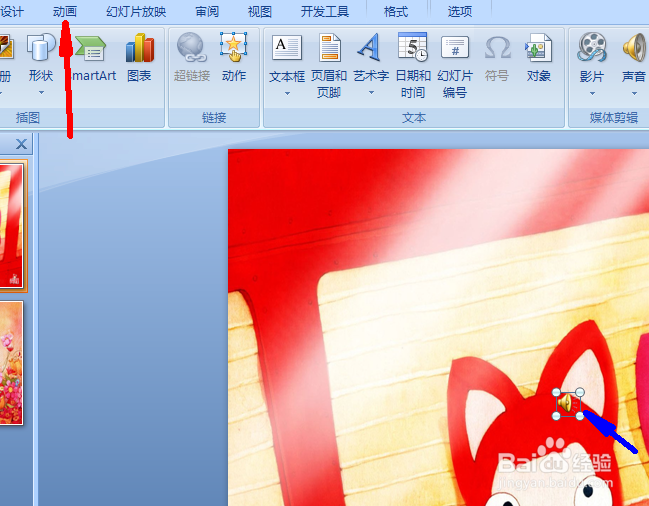Insert 幻灯片编号 slide number

455,66
